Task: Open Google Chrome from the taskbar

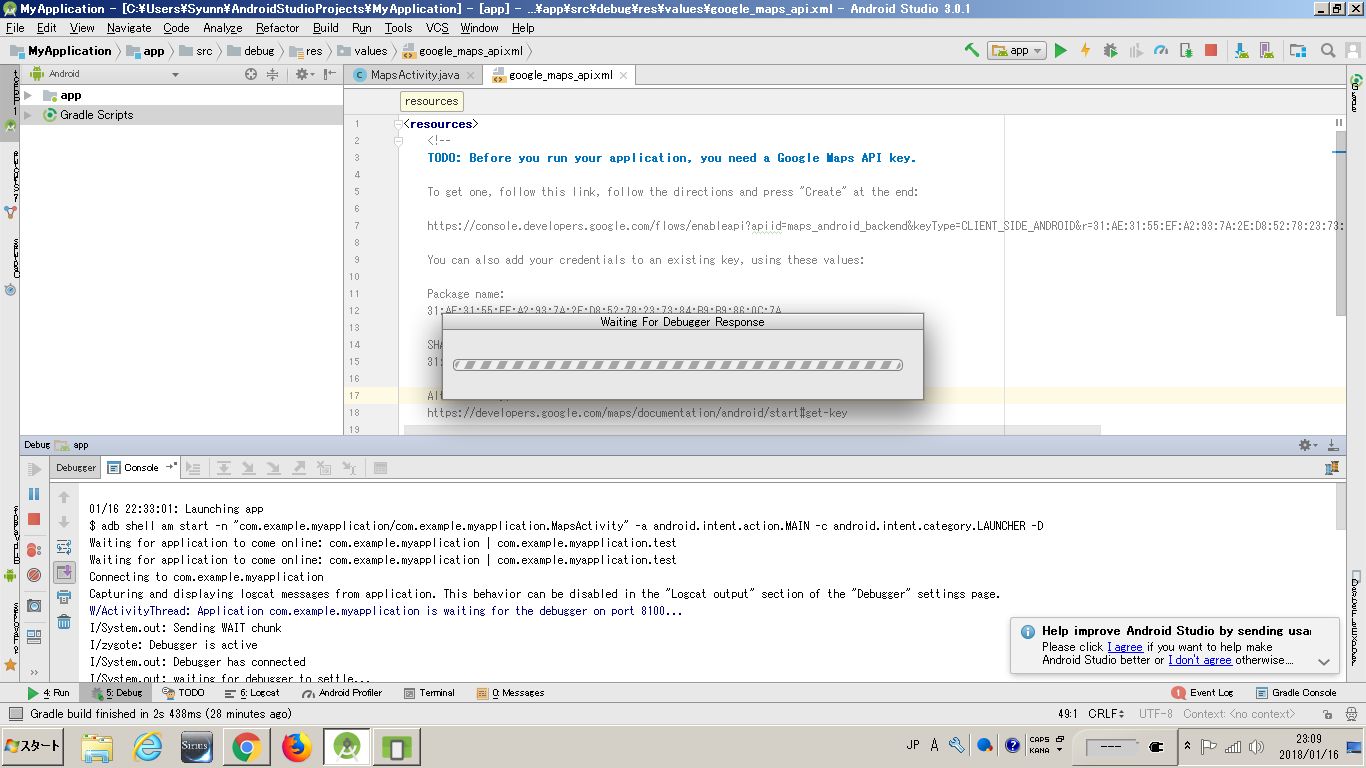Action: click(246, 747)
